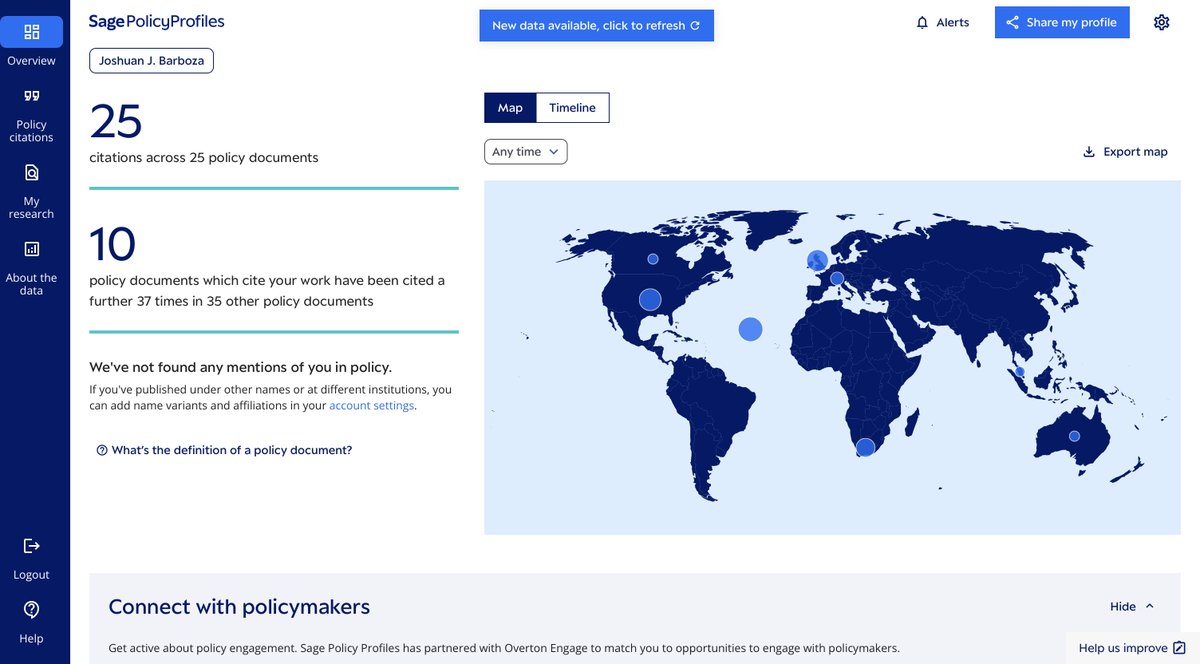Select the citation bubble over South Africa

tap(865, 448)
